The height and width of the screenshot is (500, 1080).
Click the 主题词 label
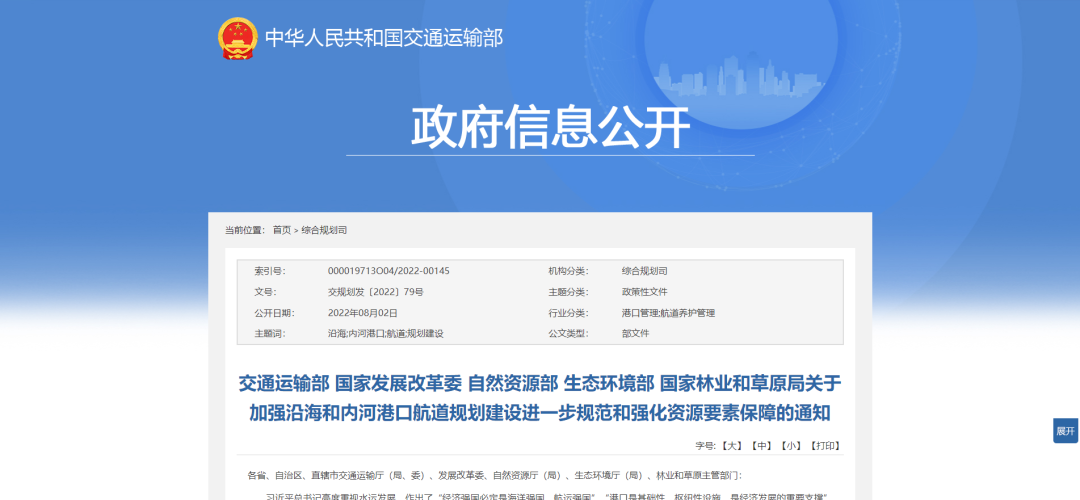[x=269, y=333]
